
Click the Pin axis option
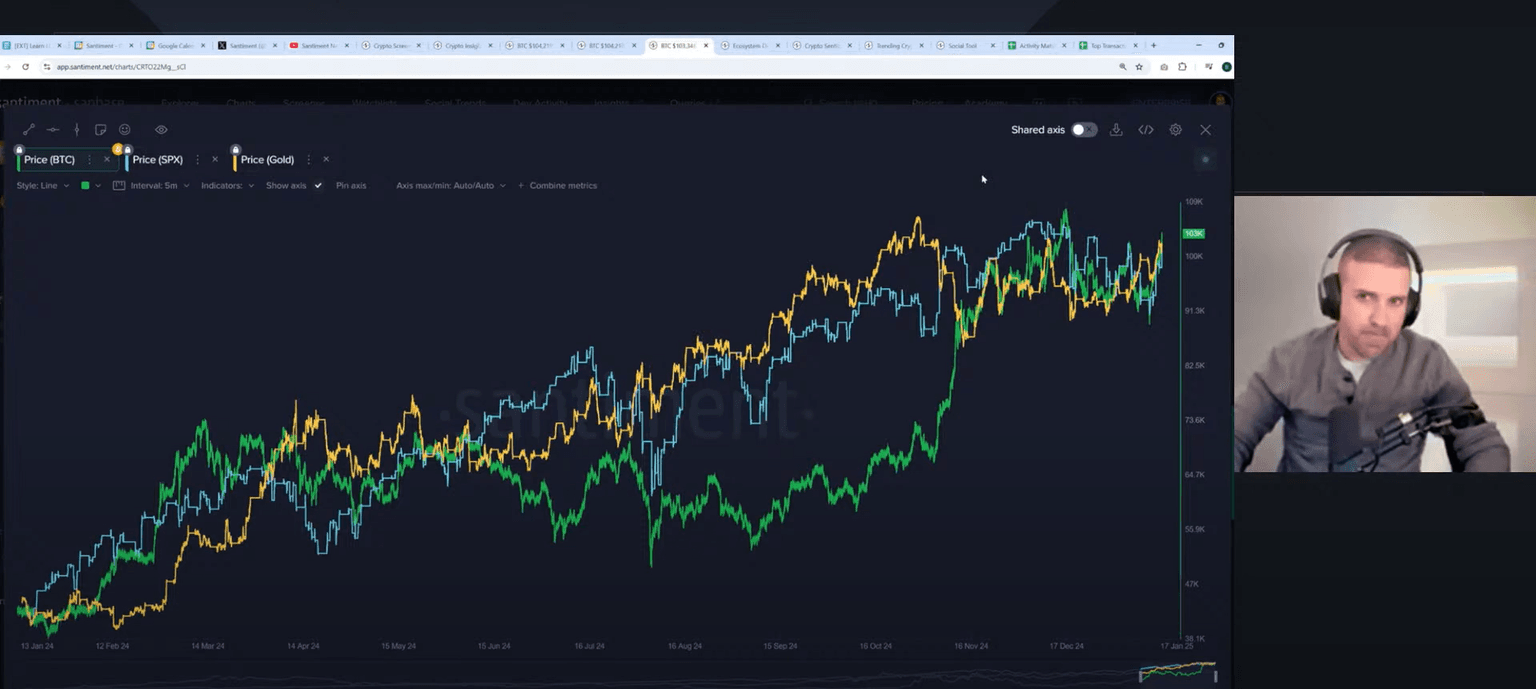click(x=351, y=186)
